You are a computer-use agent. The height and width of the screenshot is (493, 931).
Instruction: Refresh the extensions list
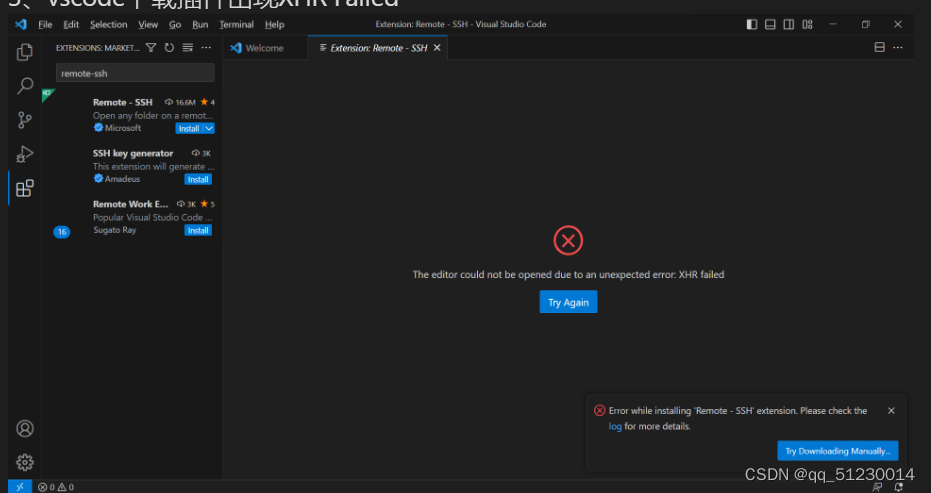click(x=169, y=48)
